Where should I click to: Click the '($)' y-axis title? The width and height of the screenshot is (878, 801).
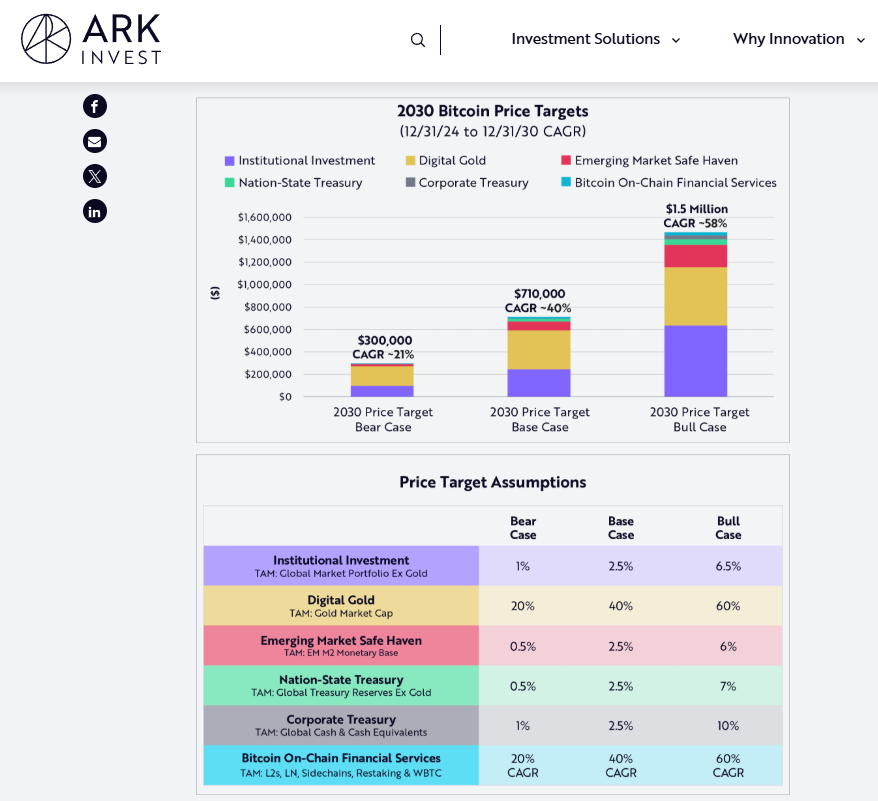tap(215, 293)
